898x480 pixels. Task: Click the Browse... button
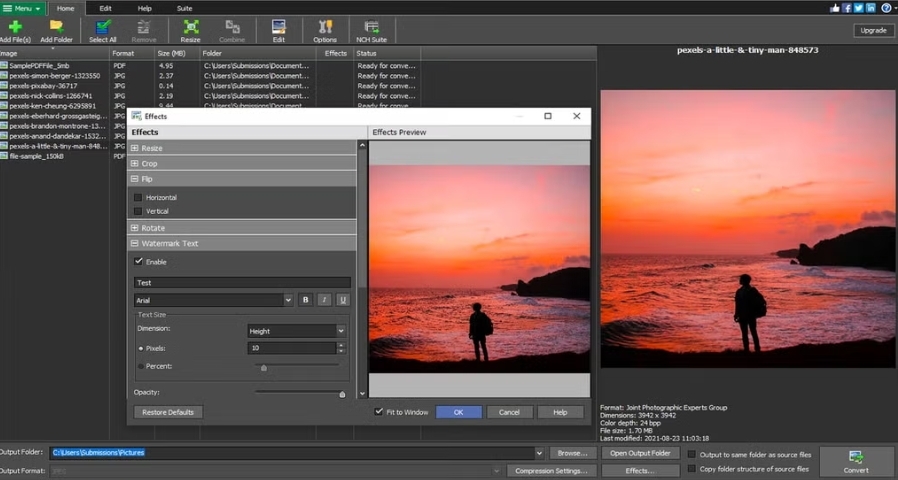pos(572,453)
